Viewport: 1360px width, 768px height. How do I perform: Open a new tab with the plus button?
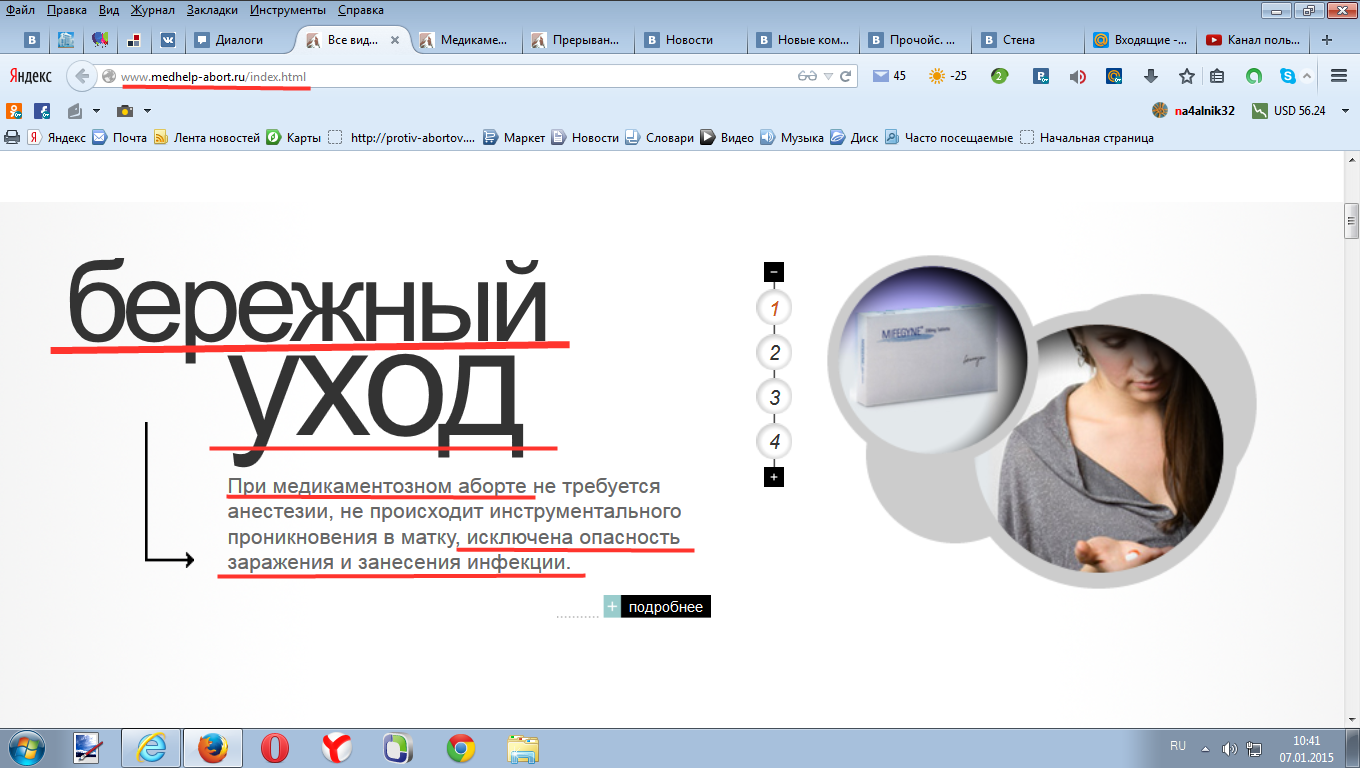(1327, 40)
